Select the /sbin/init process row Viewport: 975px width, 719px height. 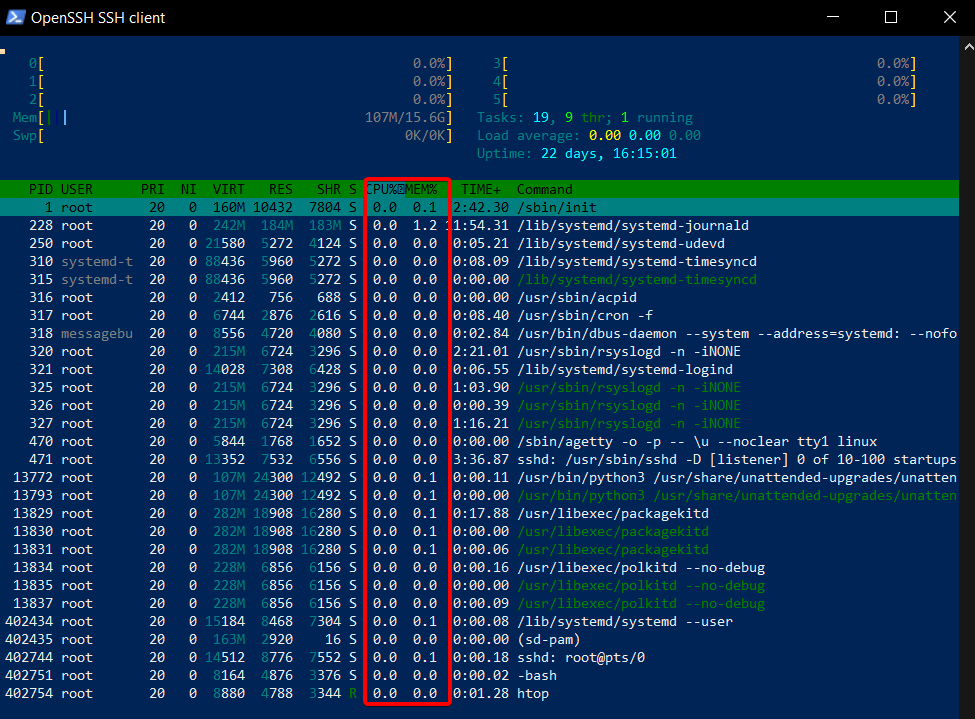click(x=479, y=207)
